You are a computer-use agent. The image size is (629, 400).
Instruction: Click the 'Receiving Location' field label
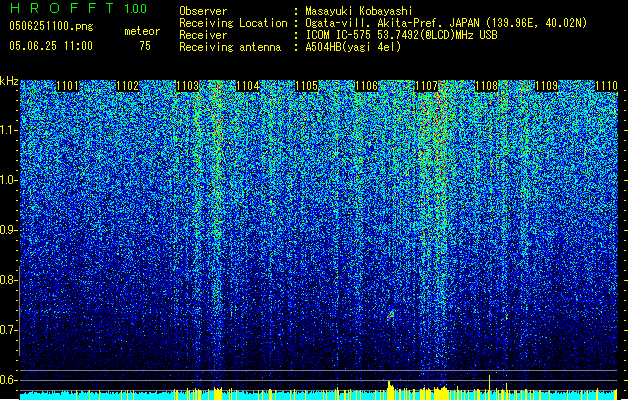[x=233, y=23]
